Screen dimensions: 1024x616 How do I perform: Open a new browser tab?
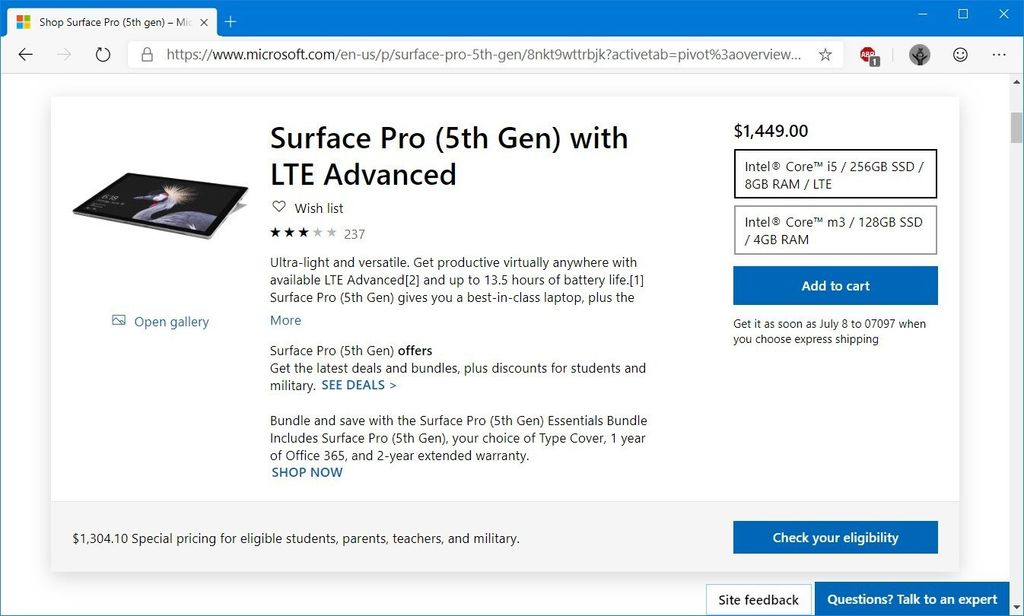click(233, 21)
